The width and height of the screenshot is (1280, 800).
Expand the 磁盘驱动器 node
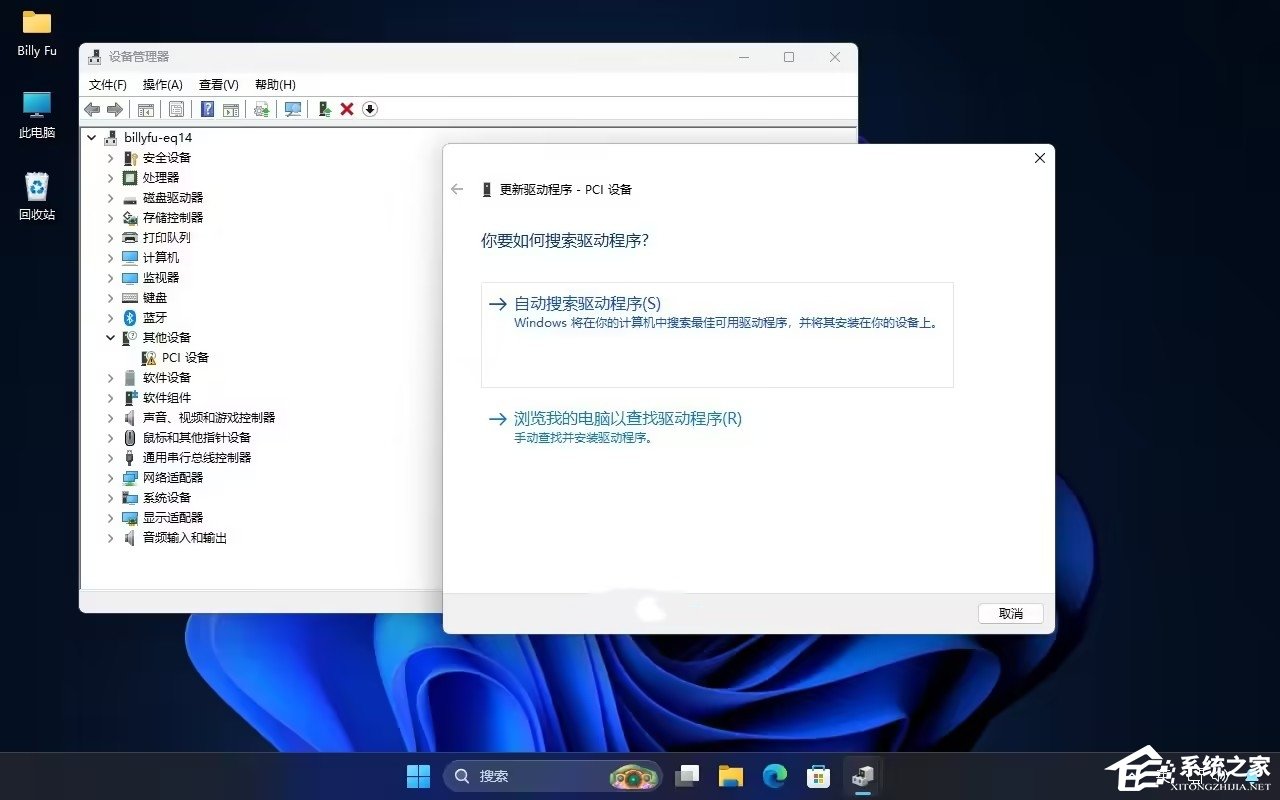(x=111, y=197)
